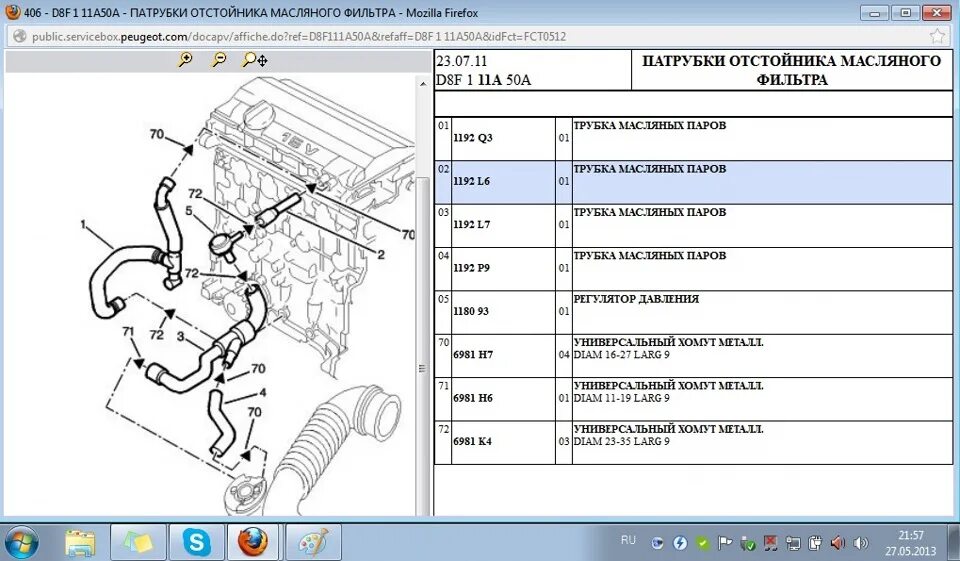Click the green checkmark tray icon
Viewport: 960px width, 561px height.
[703, 543]
